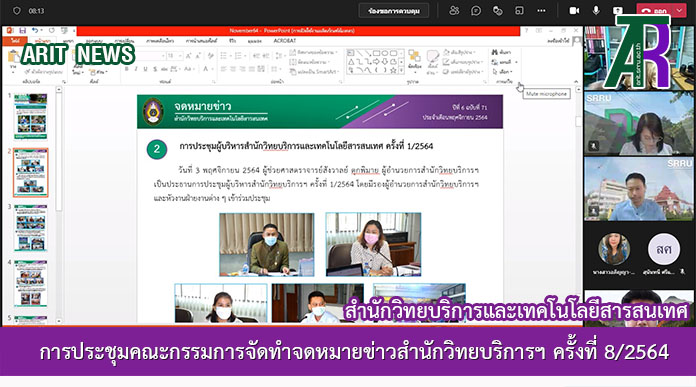Viewport: 696px width, 387px height.
Task: Open the rooms icon in Teams toolbar
Action: click(519, 11)
